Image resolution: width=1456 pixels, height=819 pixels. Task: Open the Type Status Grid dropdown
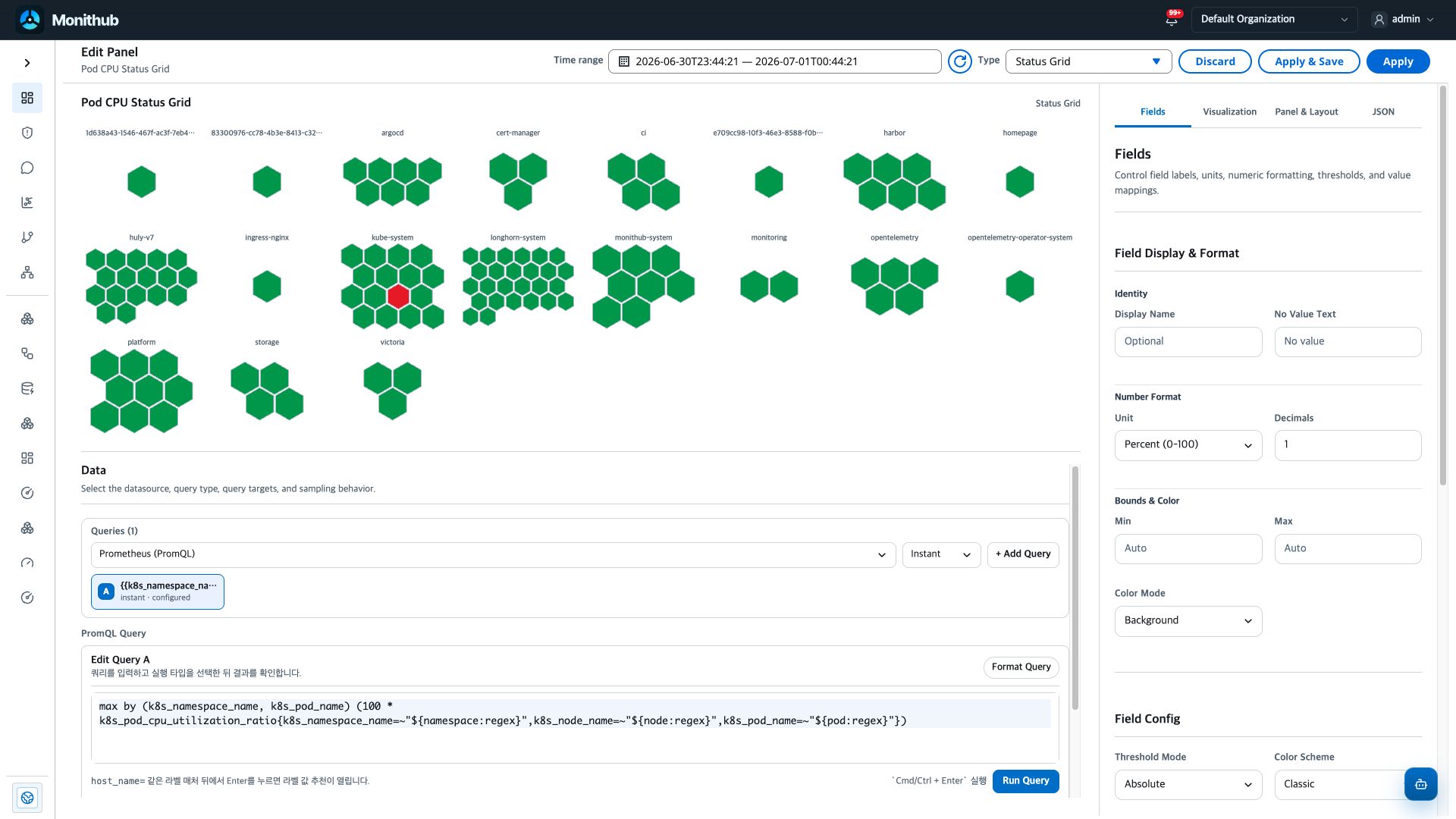[x=1088, y=61]
